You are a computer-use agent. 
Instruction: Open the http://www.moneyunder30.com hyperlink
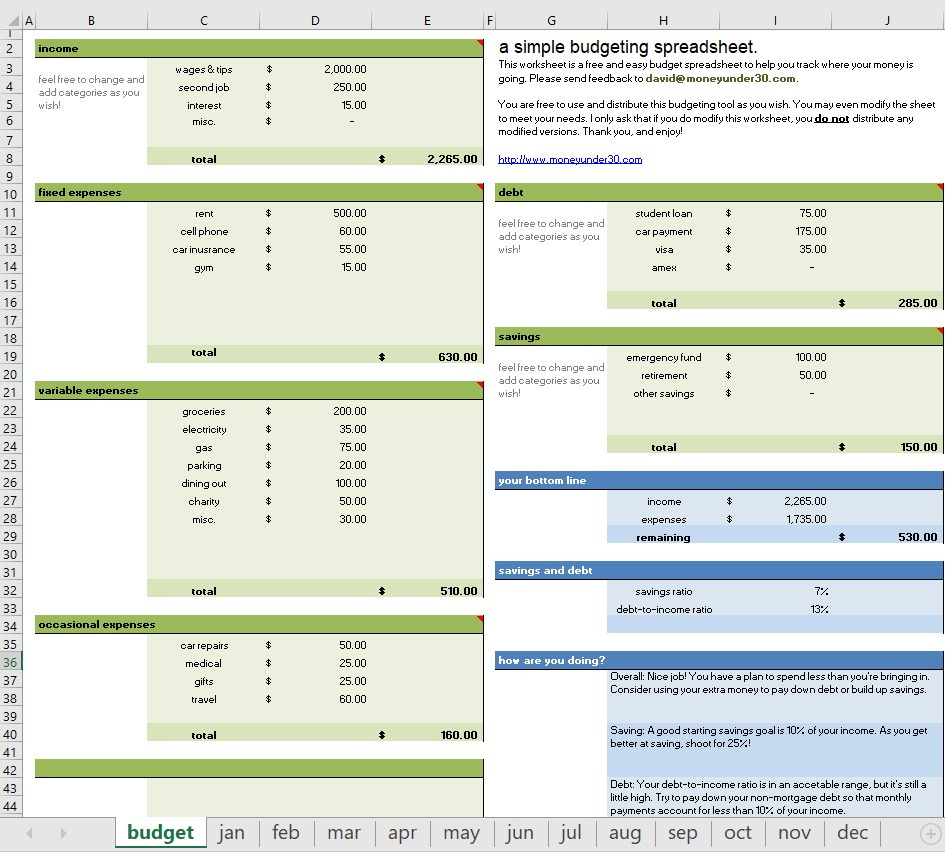[570, 158]
